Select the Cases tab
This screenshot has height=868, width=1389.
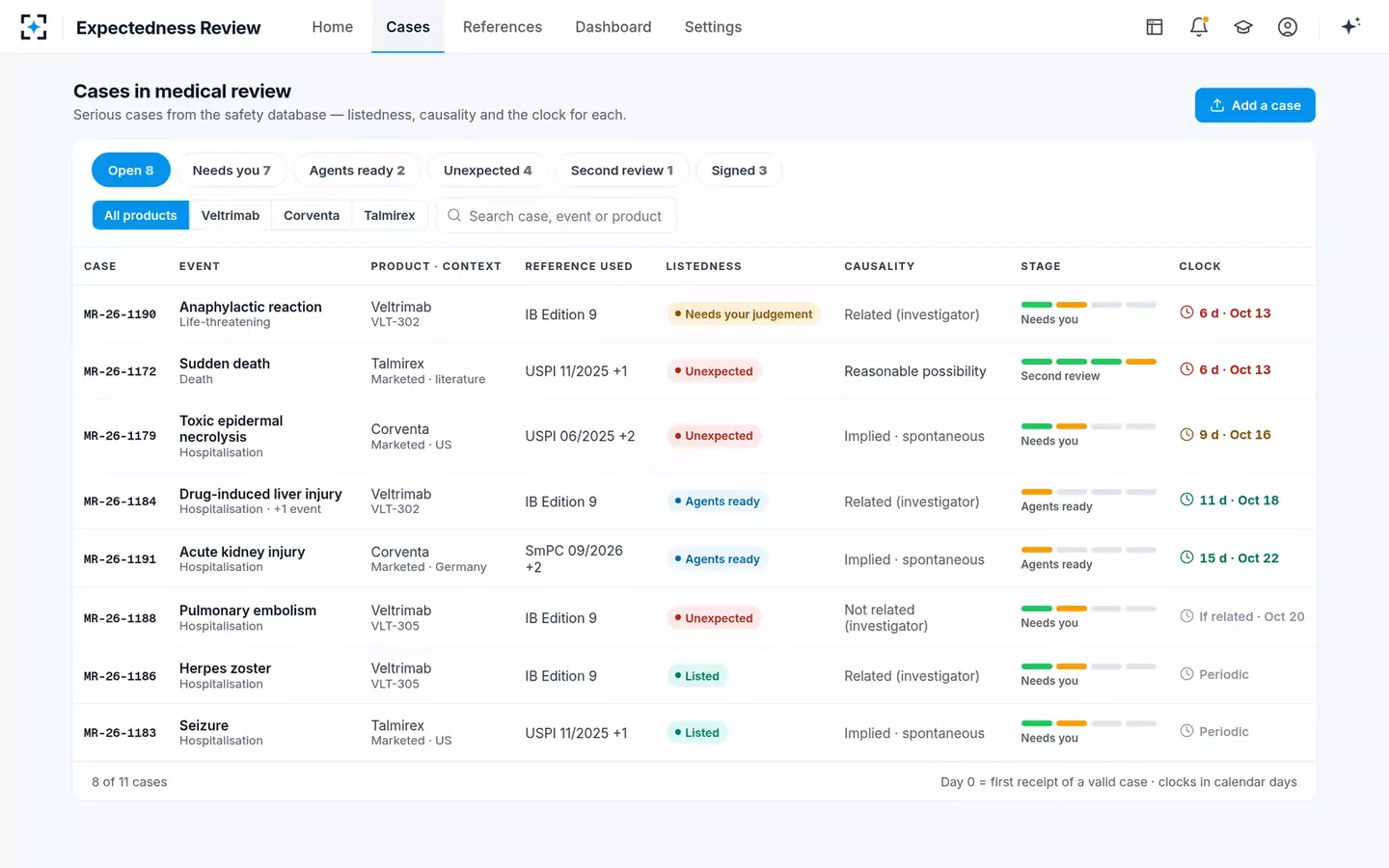tap(408, 27)
